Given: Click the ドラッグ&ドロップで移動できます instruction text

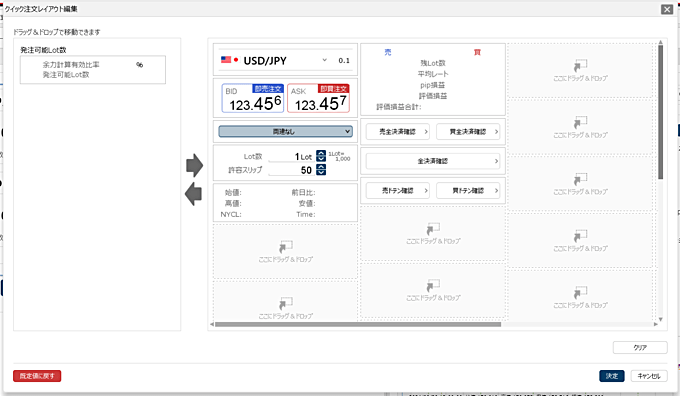Looking at the screenshot, I should pos(56,32).
